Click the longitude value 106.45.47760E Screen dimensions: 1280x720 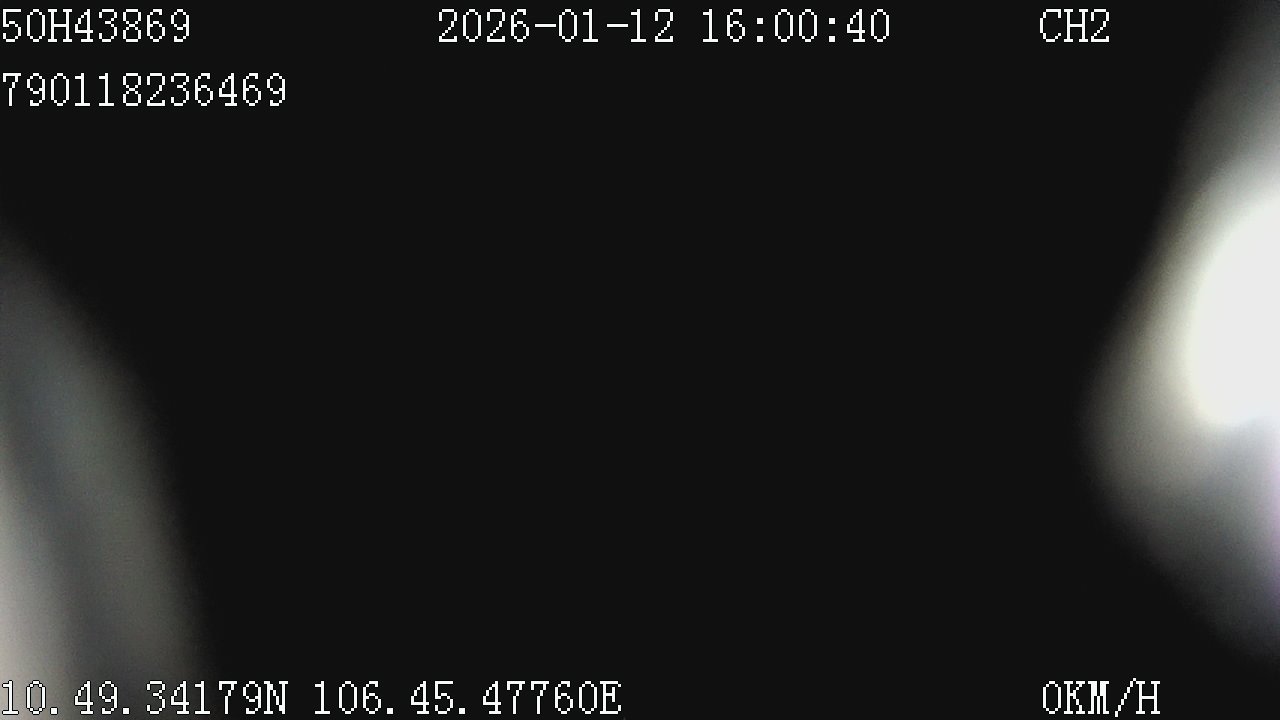tap(468, 699)
